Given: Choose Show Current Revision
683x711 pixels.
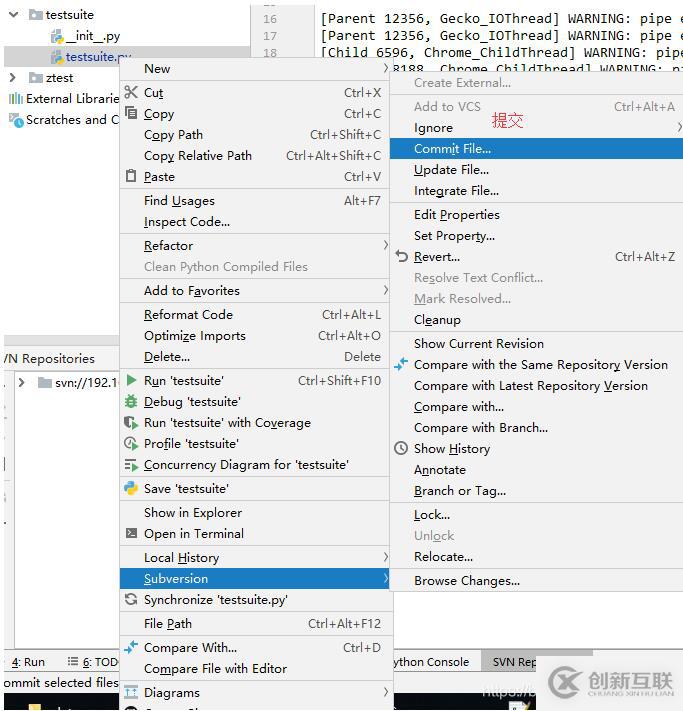Looking at the screenshot, I should 537,343.
